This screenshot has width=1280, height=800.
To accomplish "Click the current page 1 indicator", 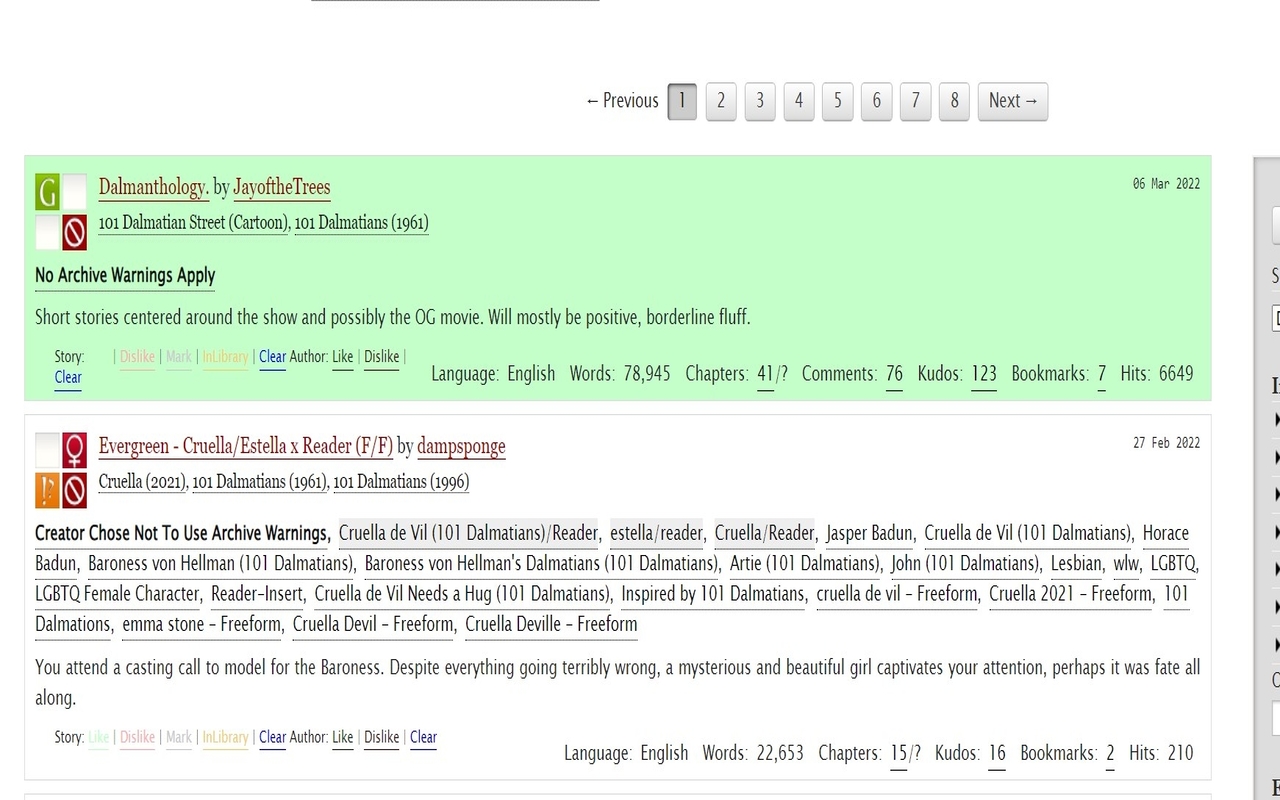I will 682,101.
